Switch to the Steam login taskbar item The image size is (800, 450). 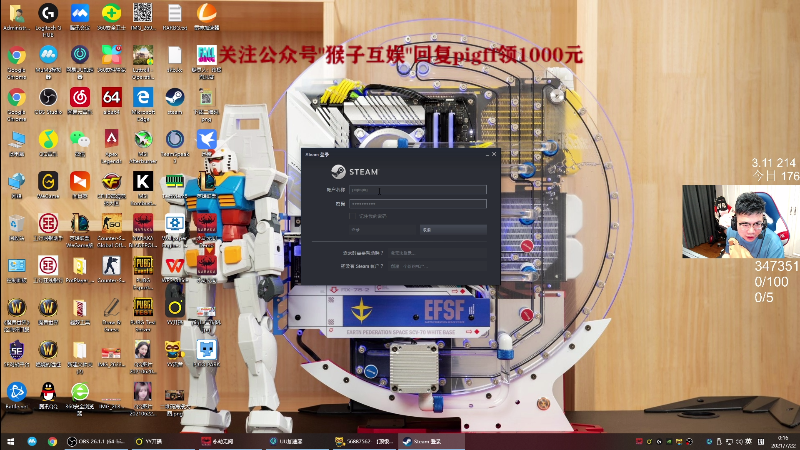pyautogui.click(x=431, y=441)
